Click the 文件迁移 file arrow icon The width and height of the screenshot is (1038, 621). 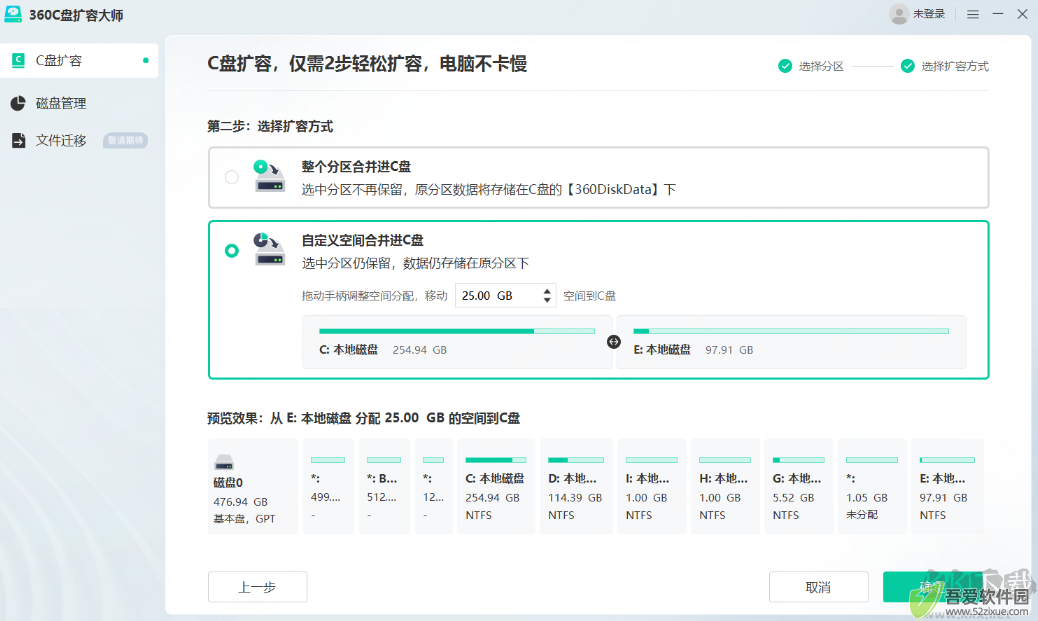point(19,140)
